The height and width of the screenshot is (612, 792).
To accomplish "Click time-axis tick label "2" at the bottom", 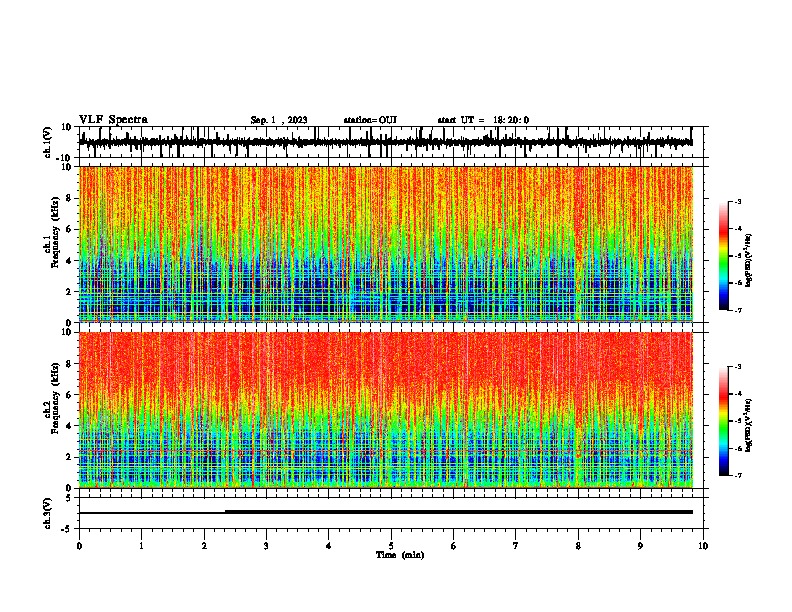I will pyautogui.click(x=204, y=546).
